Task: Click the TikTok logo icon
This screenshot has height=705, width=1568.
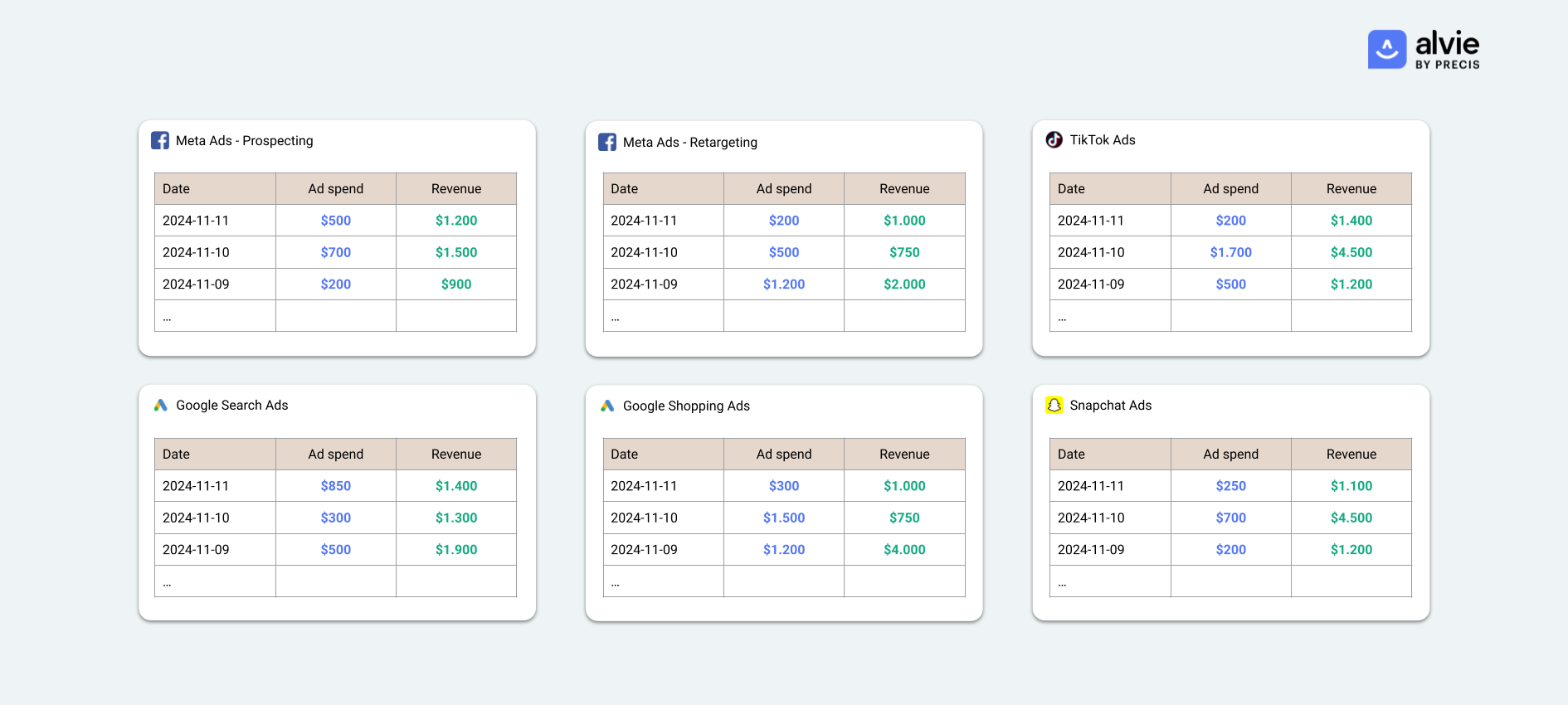Action: click(x=1054, y=139)
